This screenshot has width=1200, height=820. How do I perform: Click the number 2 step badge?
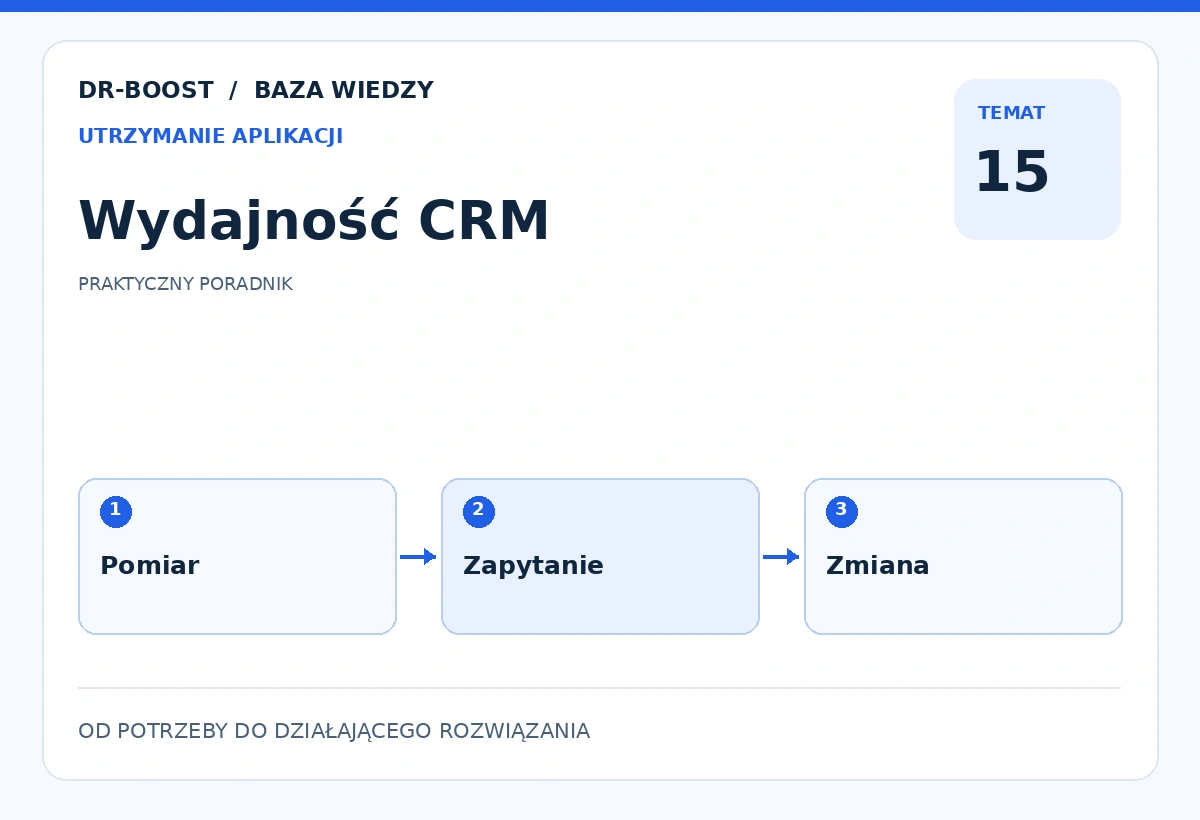479,512
